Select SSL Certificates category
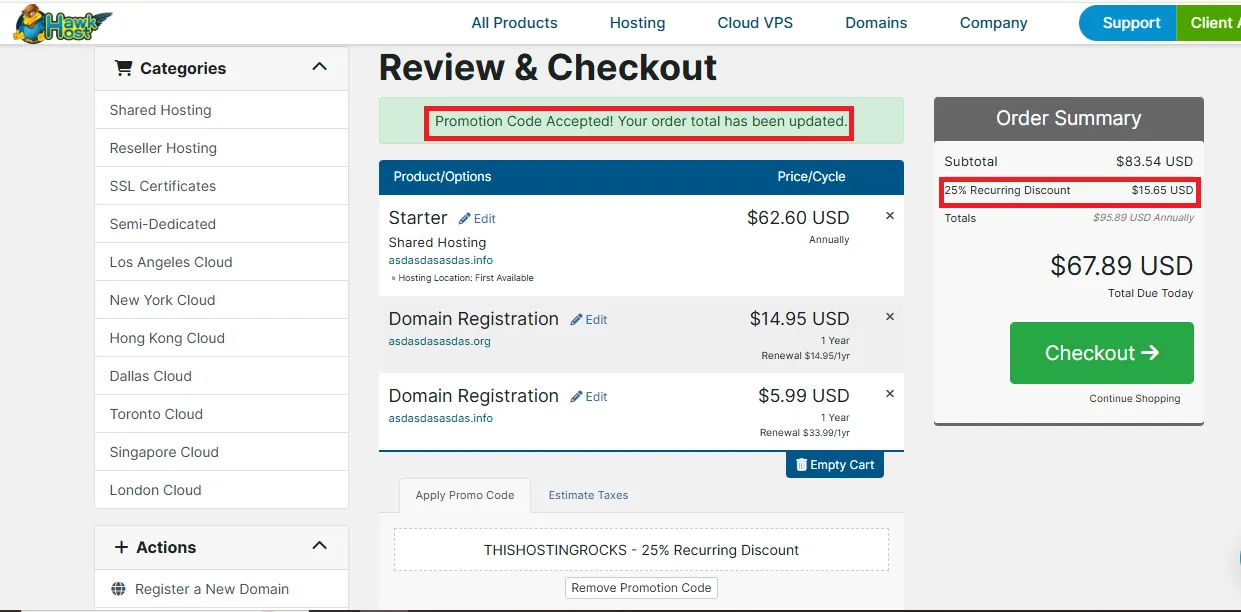 click(x=221, y=186)
